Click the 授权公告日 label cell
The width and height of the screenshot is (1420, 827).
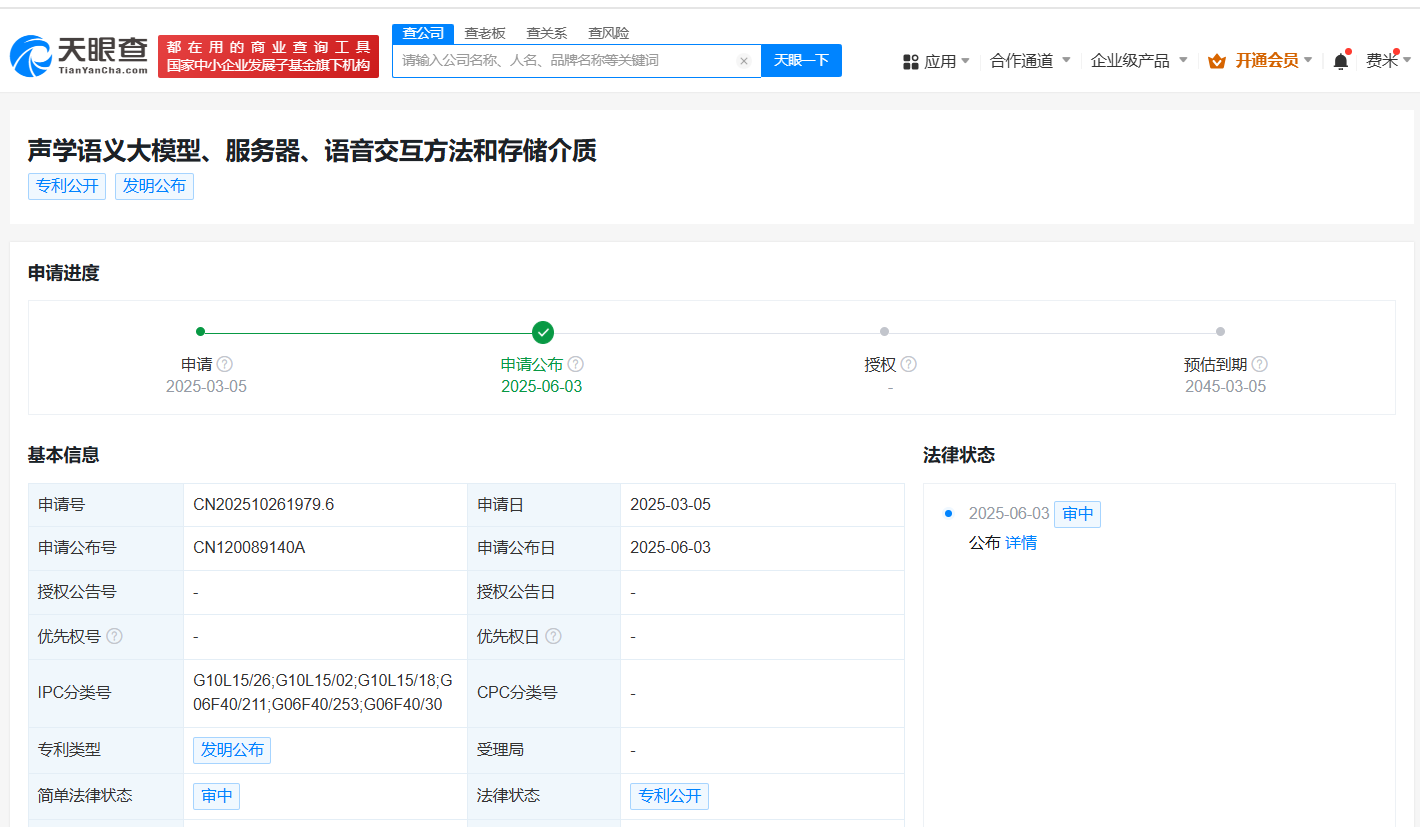[x=544, y=592]
